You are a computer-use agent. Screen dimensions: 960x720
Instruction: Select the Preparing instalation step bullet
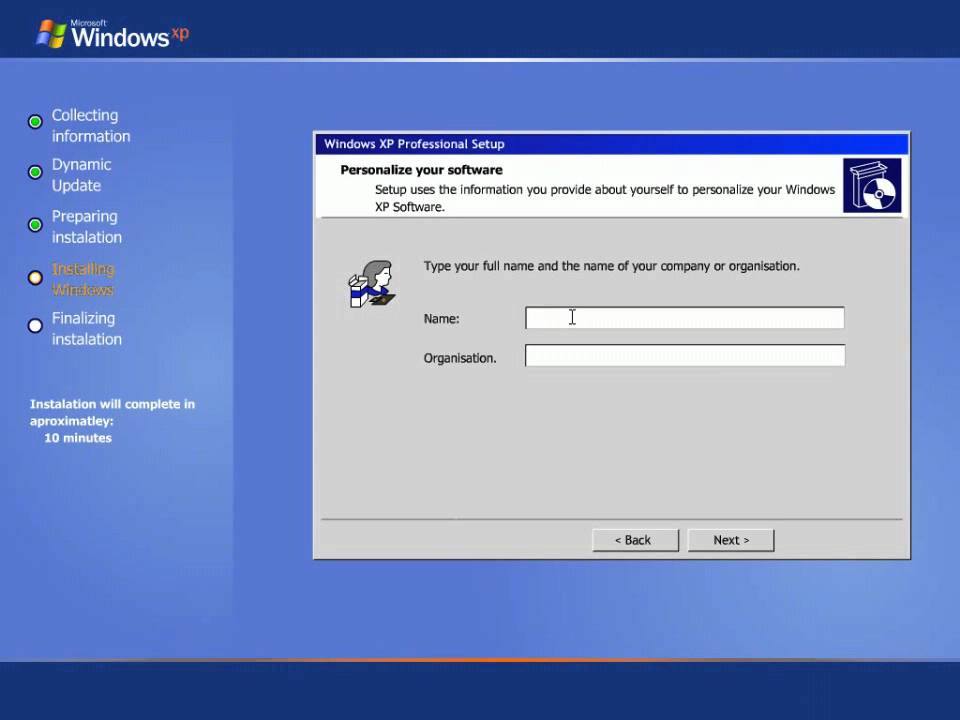coord(36,225)
